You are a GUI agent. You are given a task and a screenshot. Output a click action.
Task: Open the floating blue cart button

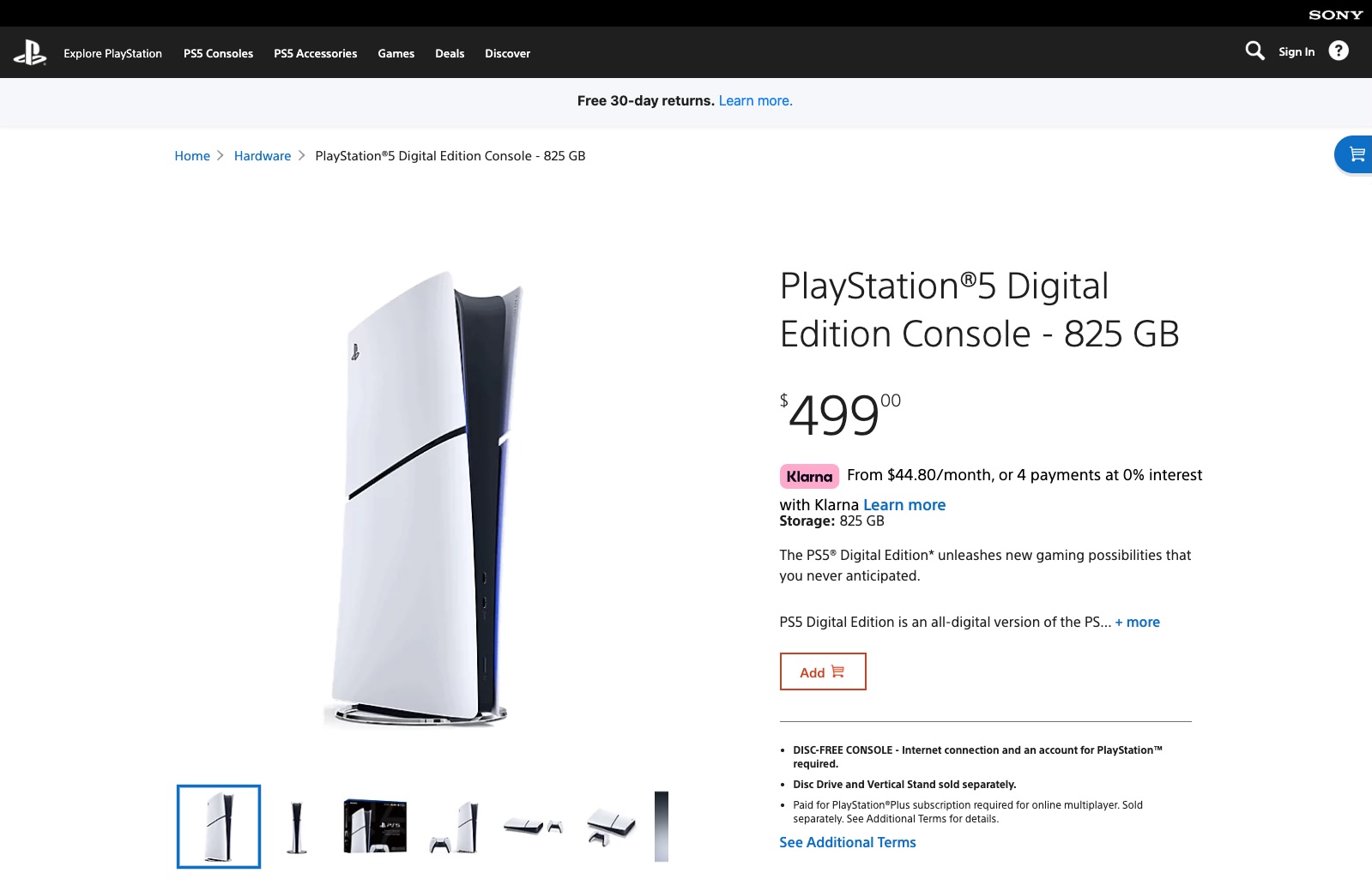(1356, 154)
